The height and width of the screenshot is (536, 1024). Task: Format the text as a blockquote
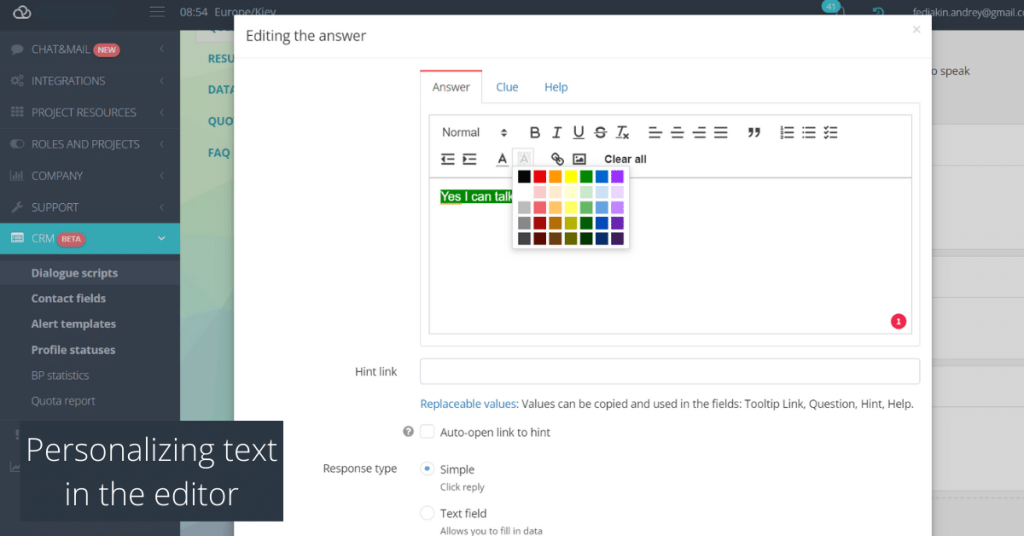[754, 133]
